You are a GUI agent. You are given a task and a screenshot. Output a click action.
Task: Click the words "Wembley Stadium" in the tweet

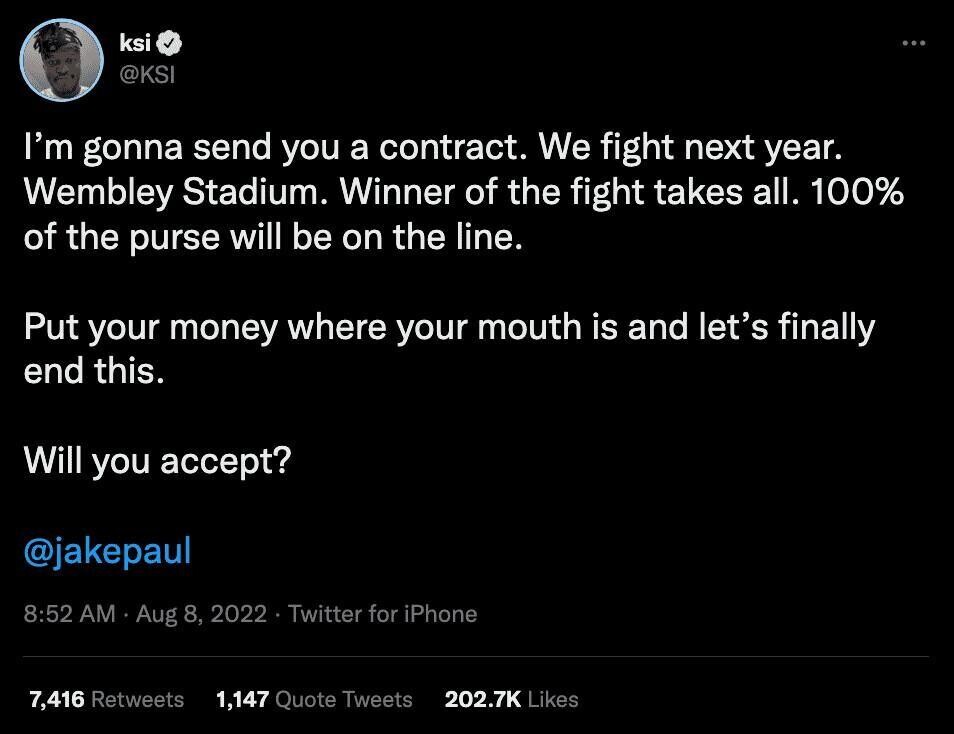pos(172,192)
